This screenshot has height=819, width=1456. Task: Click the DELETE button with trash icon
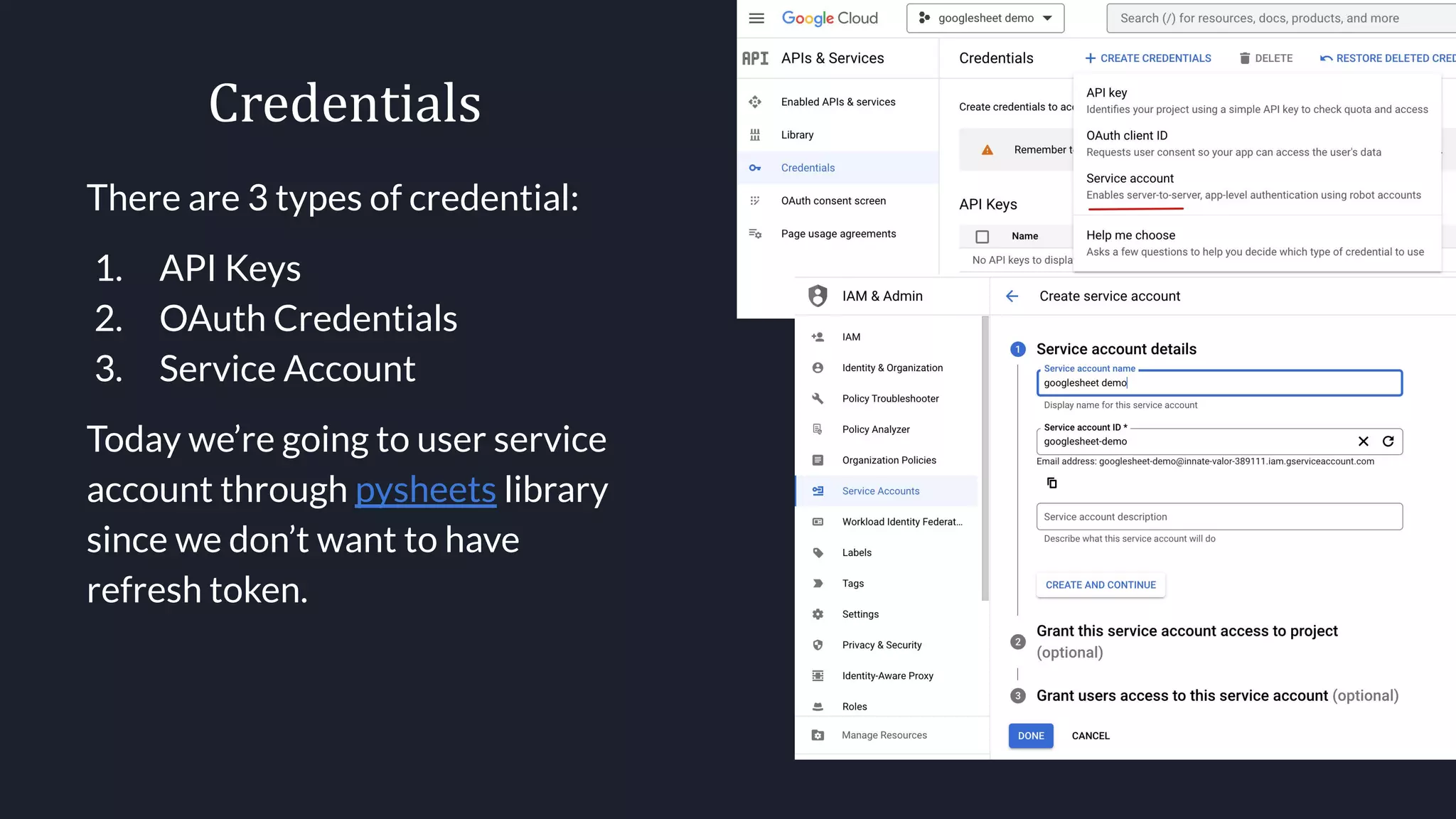point(1266,58)
